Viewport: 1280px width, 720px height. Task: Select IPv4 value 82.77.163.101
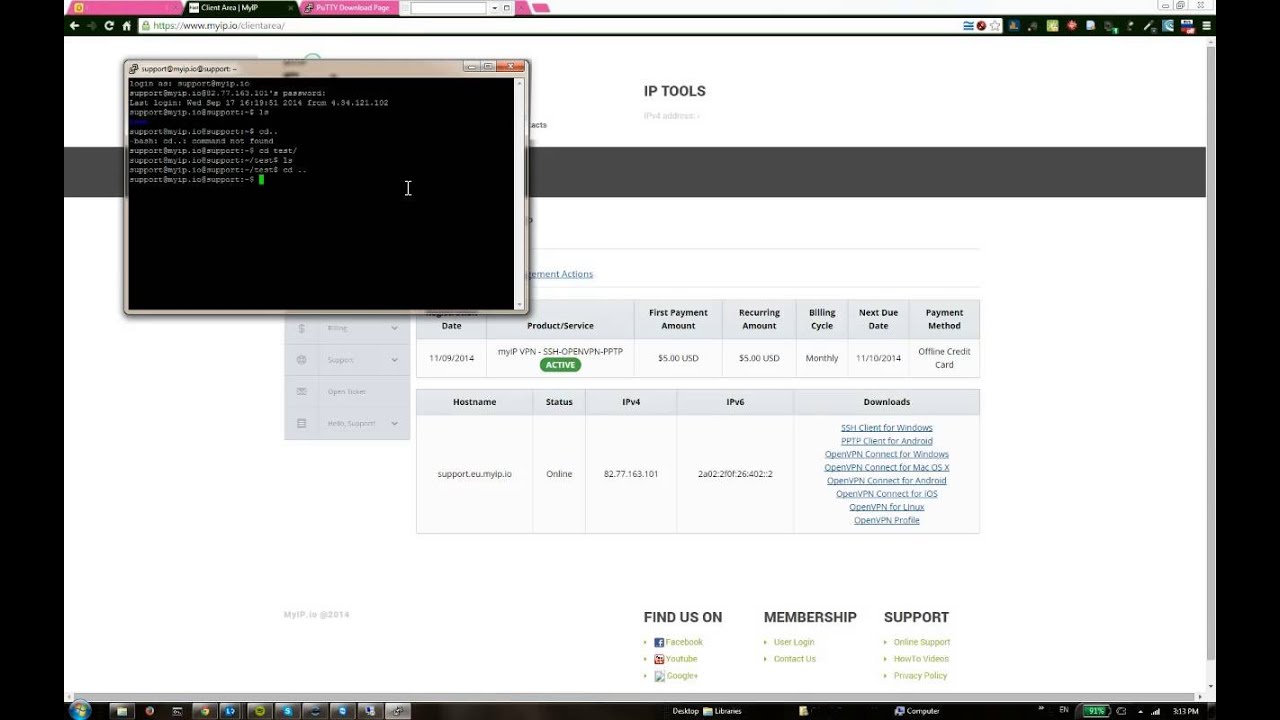click(x=631, y=474)
